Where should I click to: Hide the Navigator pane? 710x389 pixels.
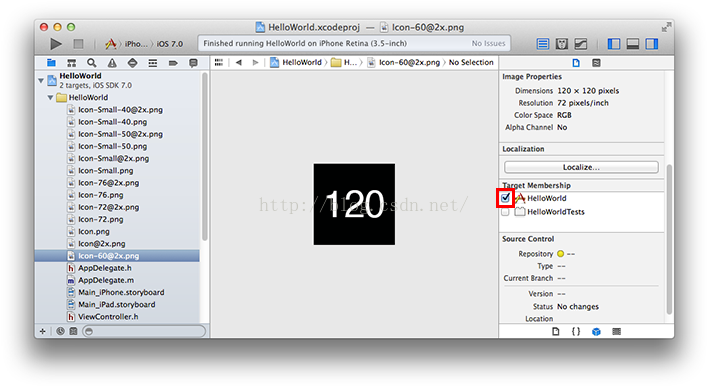[614, 43]
